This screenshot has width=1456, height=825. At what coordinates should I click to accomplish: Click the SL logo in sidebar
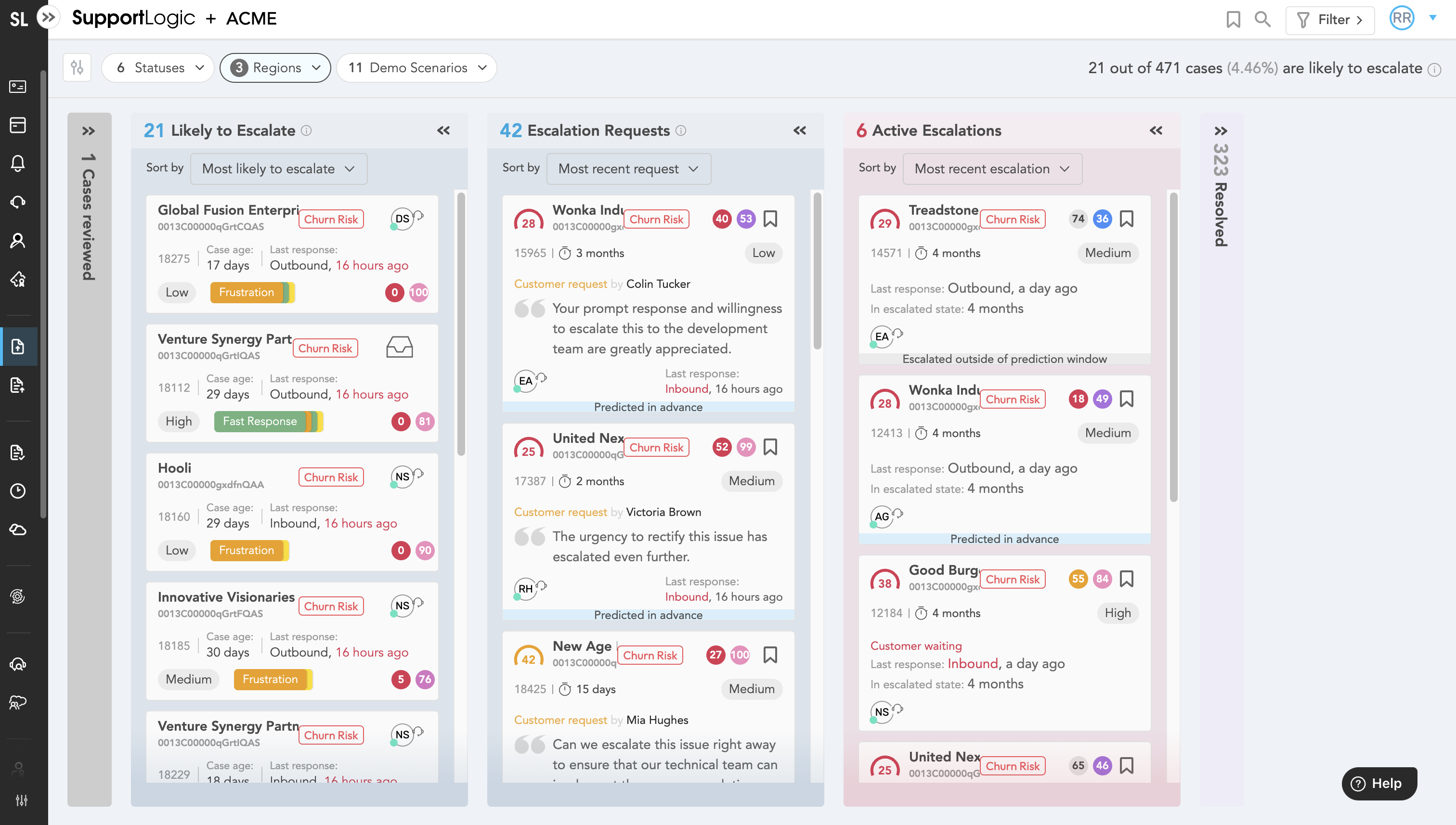point(19,19)
